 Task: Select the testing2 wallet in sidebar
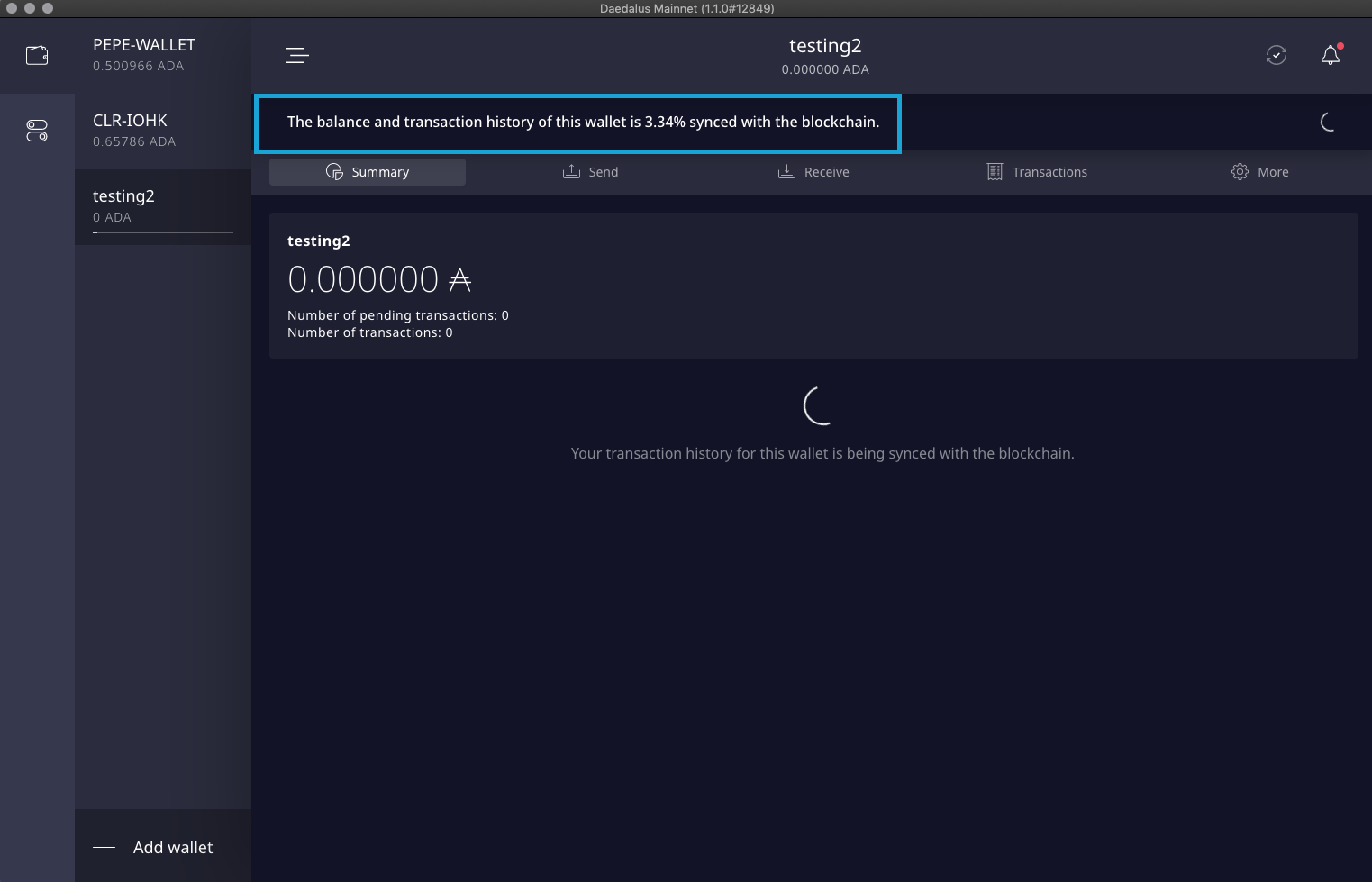tap(163, 207)
